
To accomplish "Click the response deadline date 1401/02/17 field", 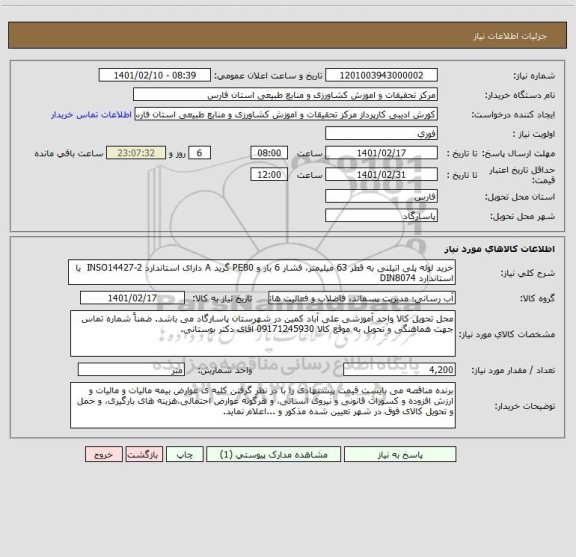I will coord(381,153).
